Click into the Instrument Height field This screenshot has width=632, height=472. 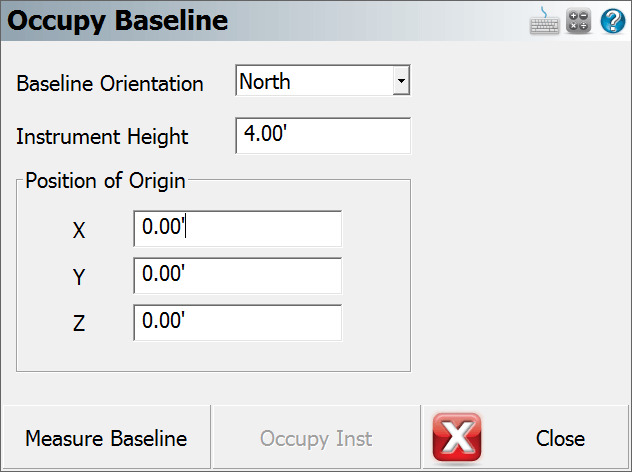click(323, 135)
